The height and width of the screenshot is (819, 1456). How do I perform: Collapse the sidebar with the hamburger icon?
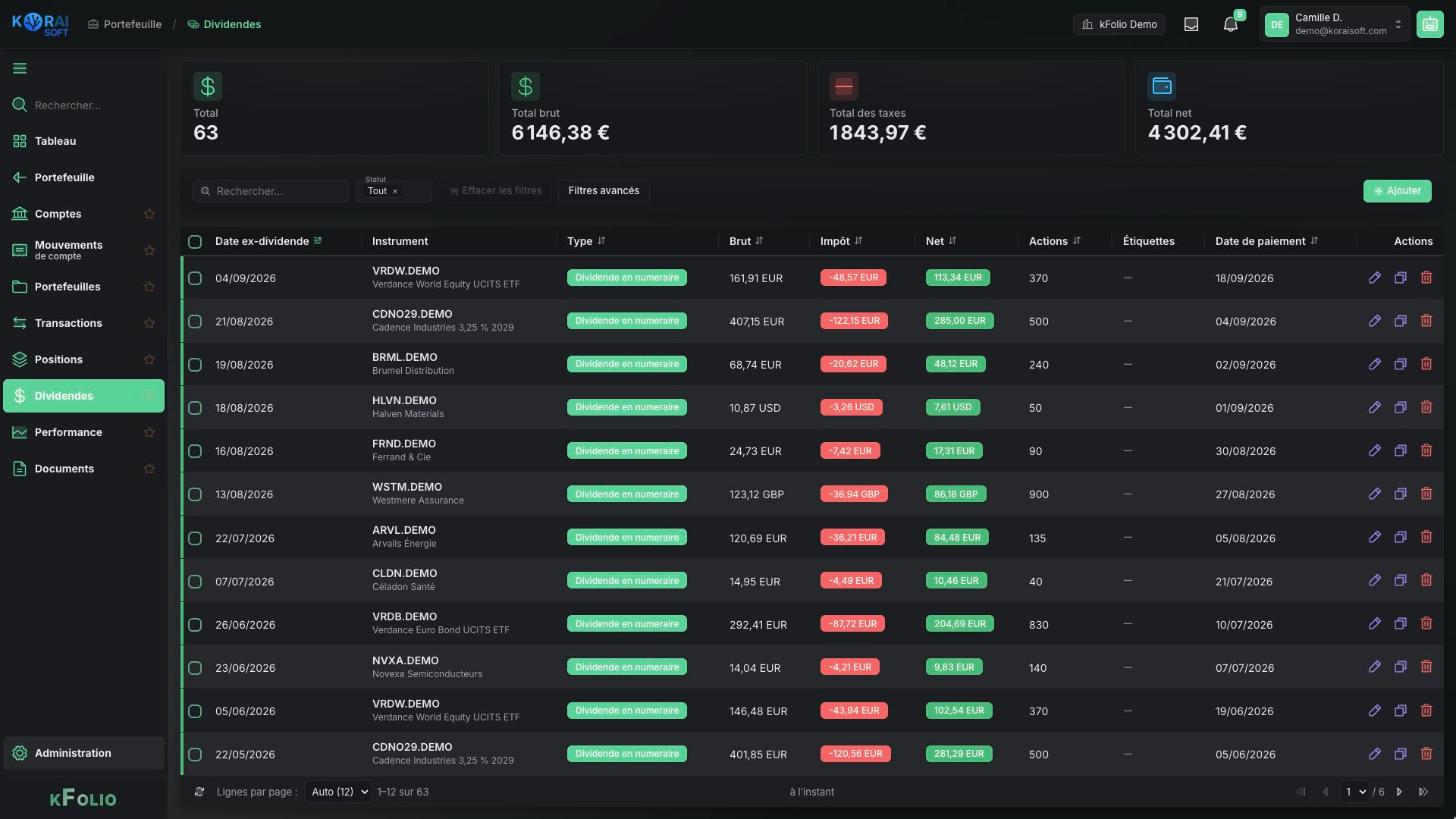click(x=20, y=69)
